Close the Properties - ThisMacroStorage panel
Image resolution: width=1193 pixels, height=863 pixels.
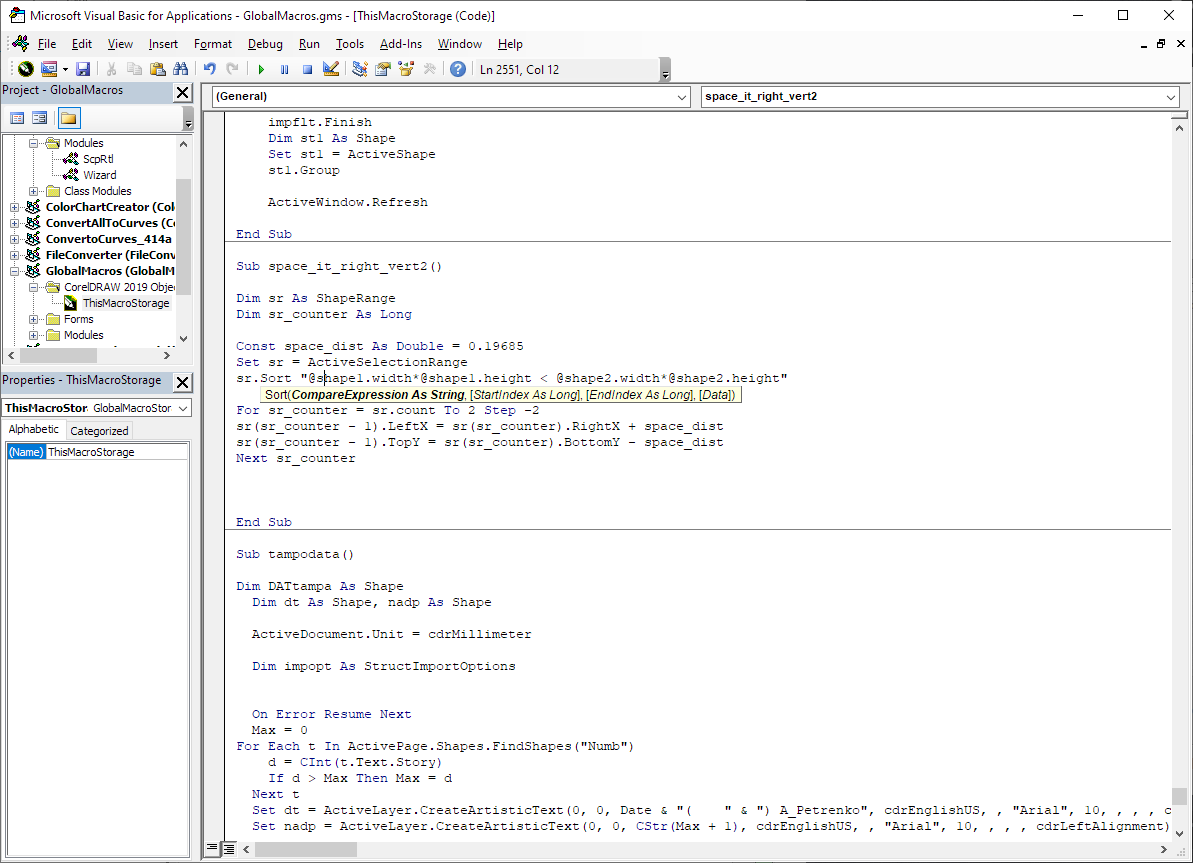[183, 382]
